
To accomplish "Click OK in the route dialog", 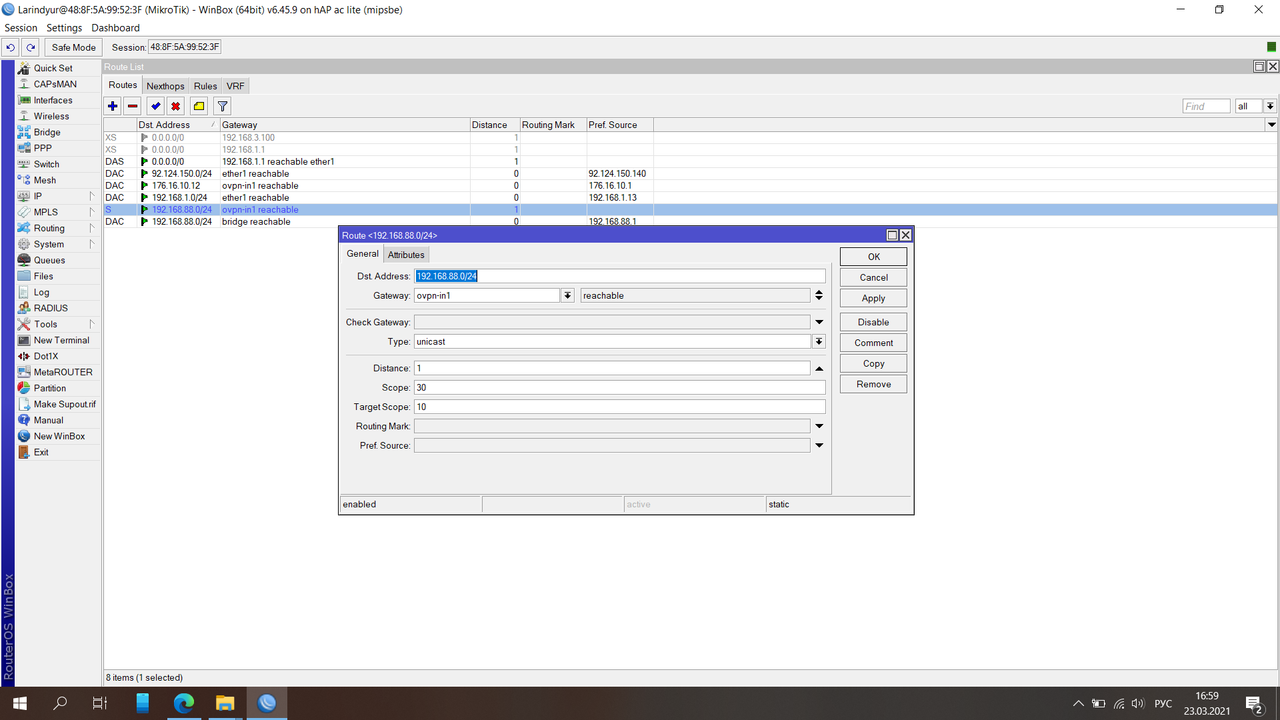I will (874, 257).
